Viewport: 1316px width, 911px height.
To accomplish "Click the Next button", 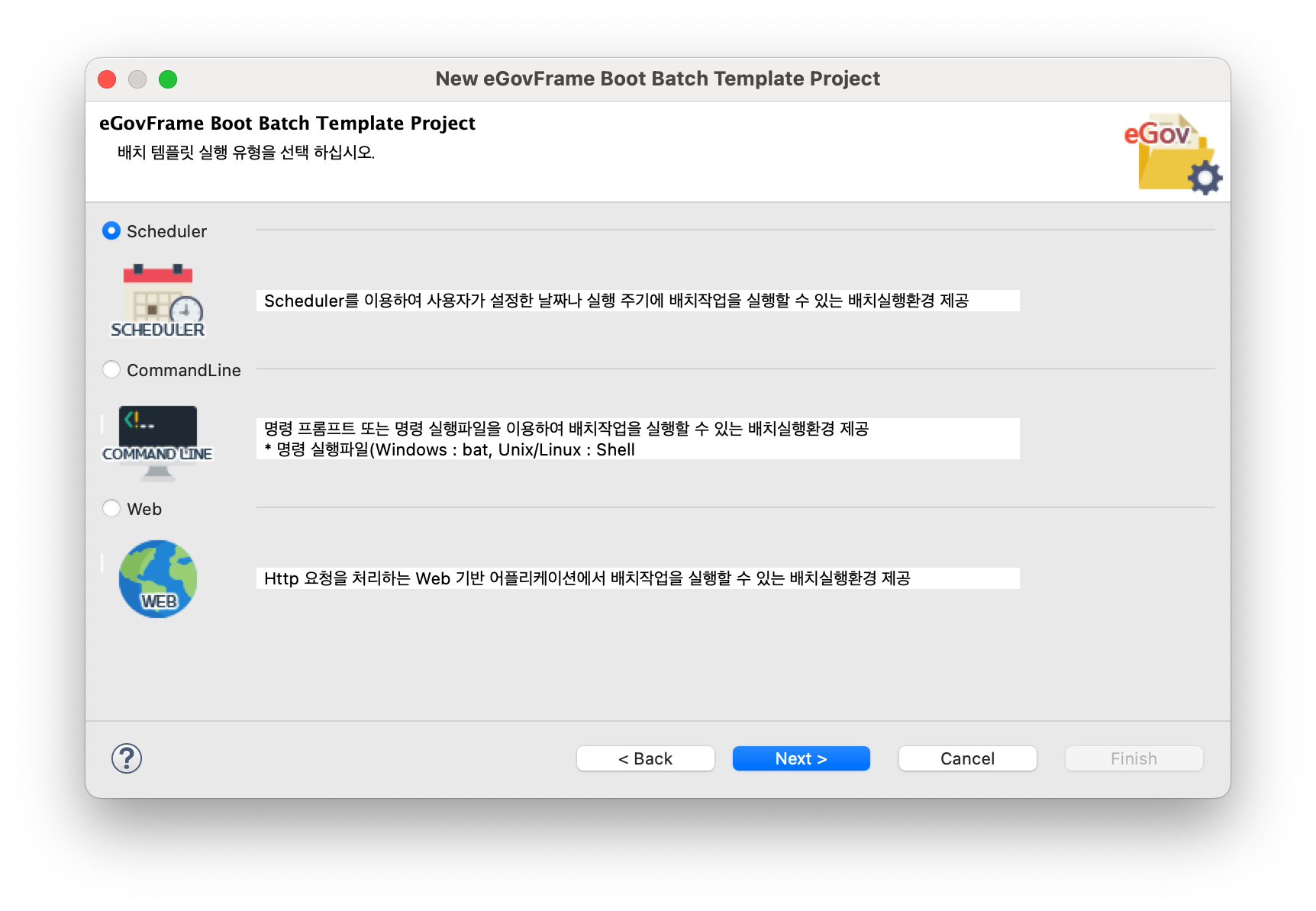I will pos(801,758).
